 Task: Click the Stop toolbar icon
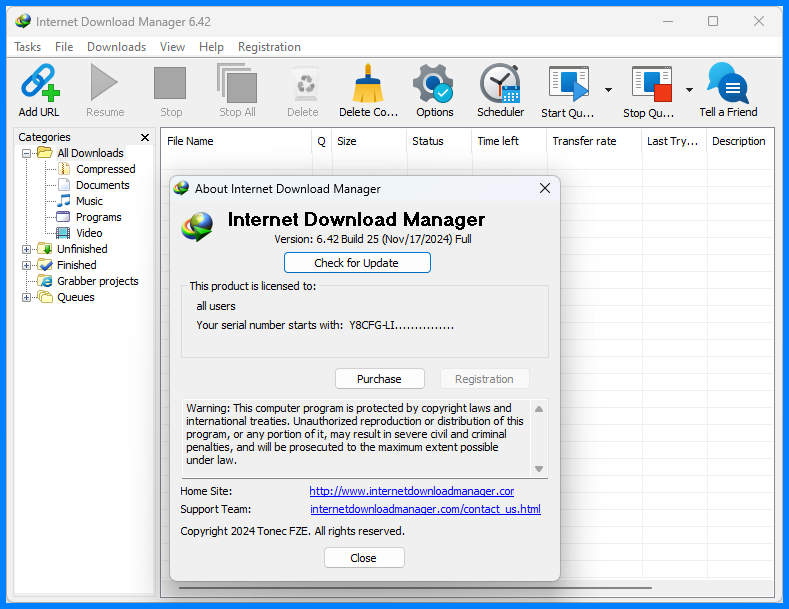pos(170,83)
